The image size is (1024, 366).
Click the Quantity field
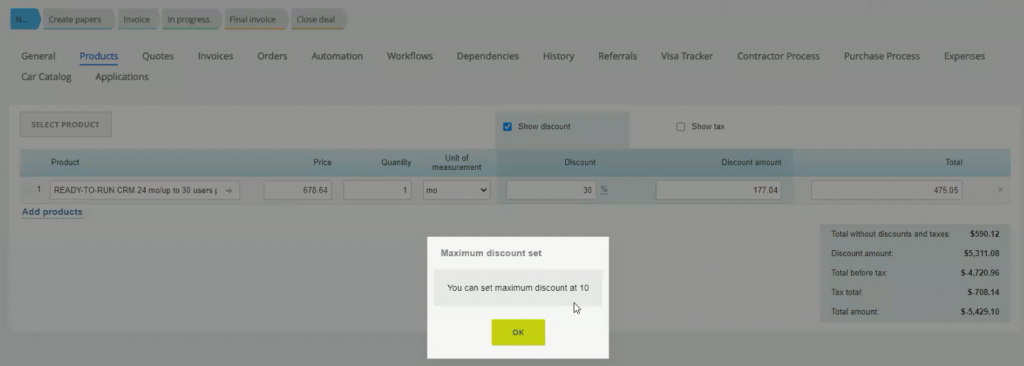377,190
